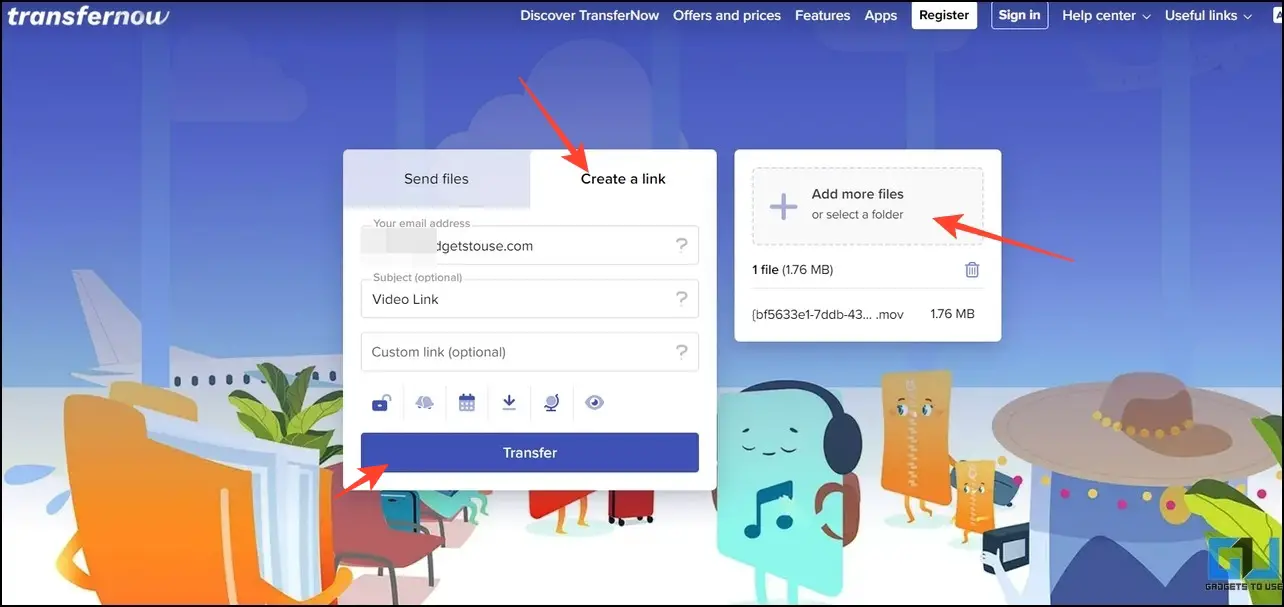Click the bell notifications icon
The image size is (1284, 607).
(424, 403)
